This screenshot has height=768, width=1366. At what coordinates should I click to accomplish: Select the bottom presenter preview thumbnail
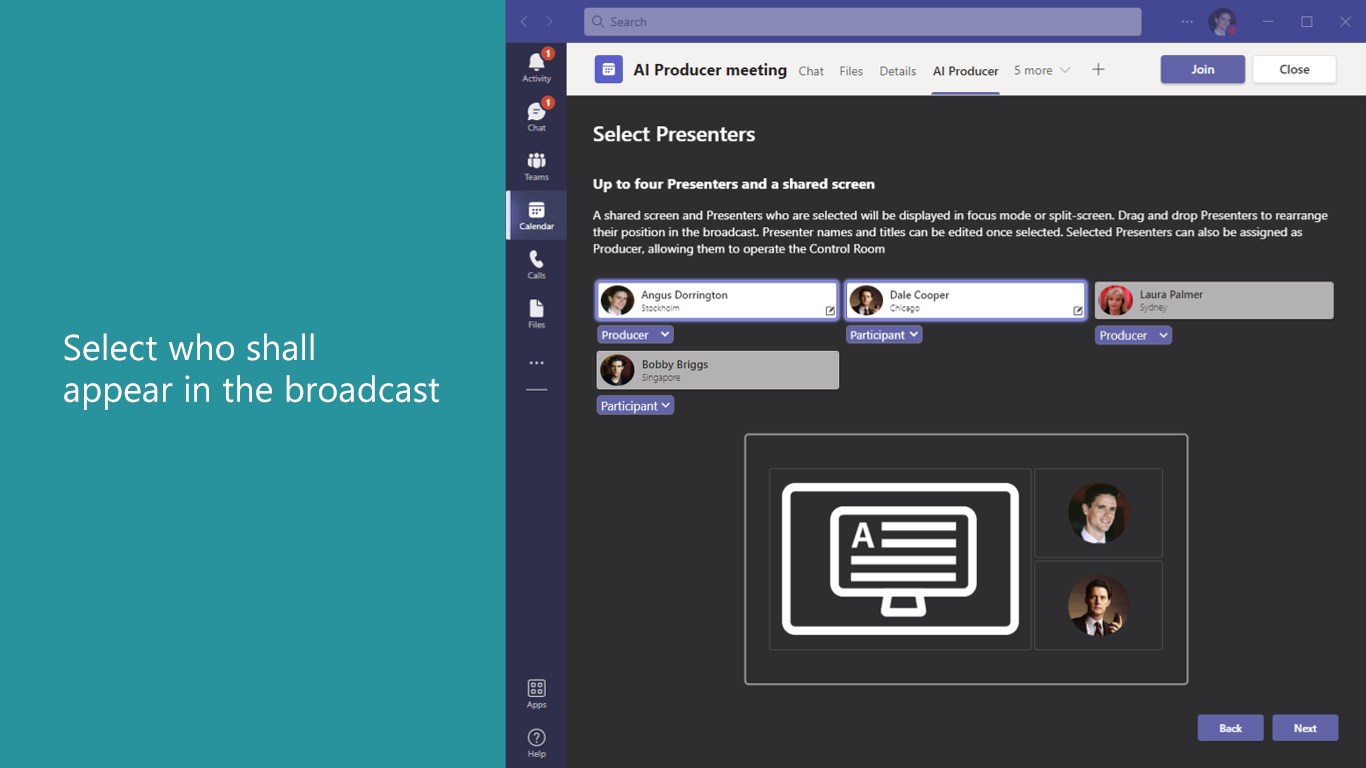(x=1098, y=605)
